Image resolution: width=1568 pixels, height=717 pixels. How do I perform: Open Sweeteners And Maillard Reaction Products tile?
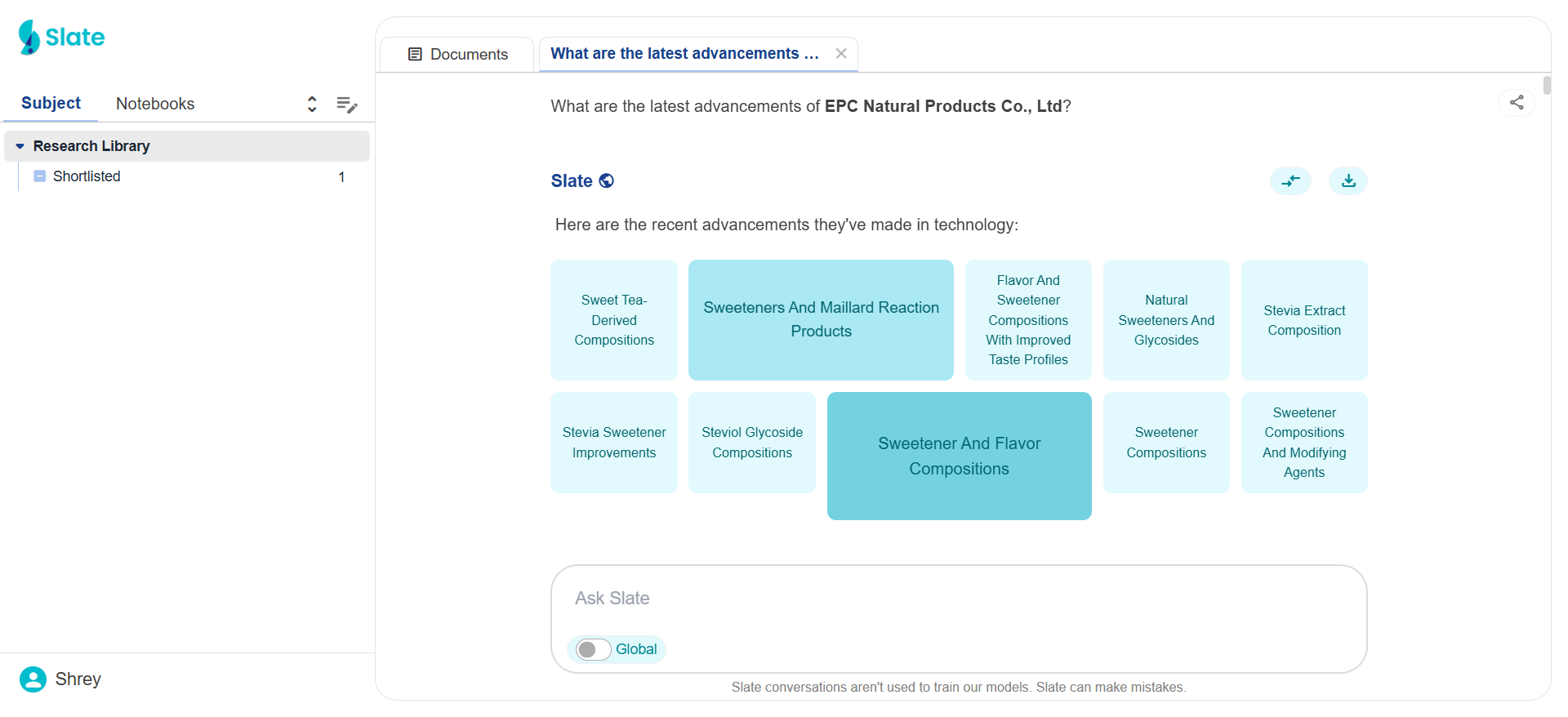click(821, 319)
